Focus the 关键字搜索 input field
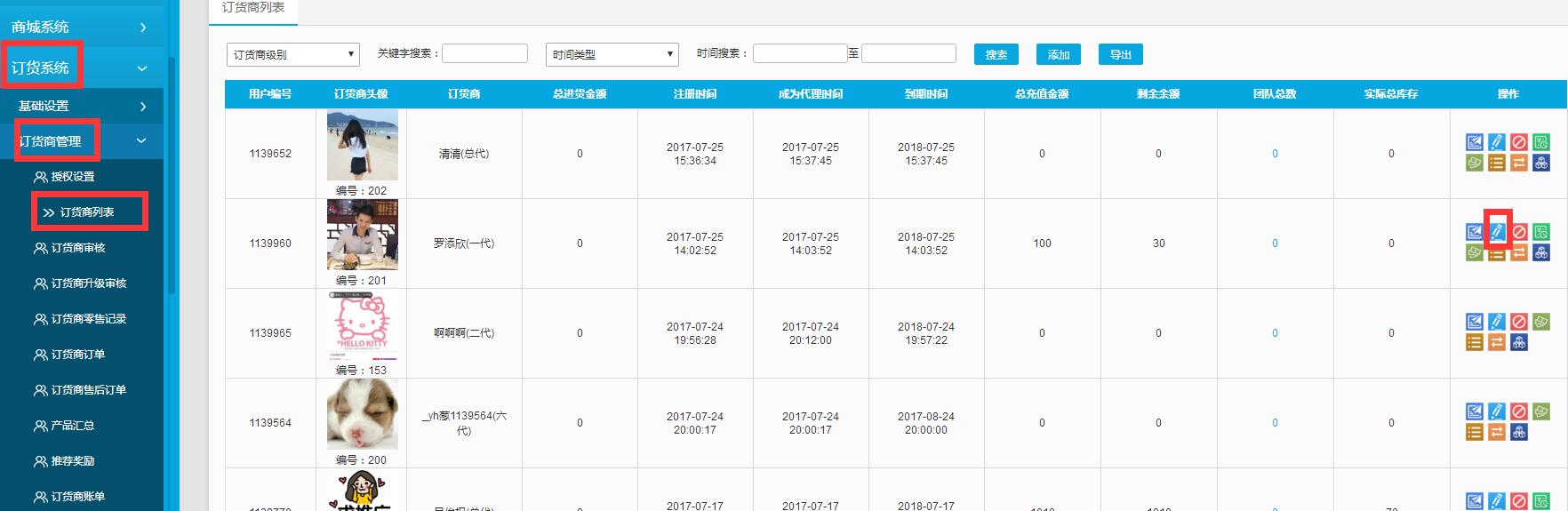 [x=484, y=53]
